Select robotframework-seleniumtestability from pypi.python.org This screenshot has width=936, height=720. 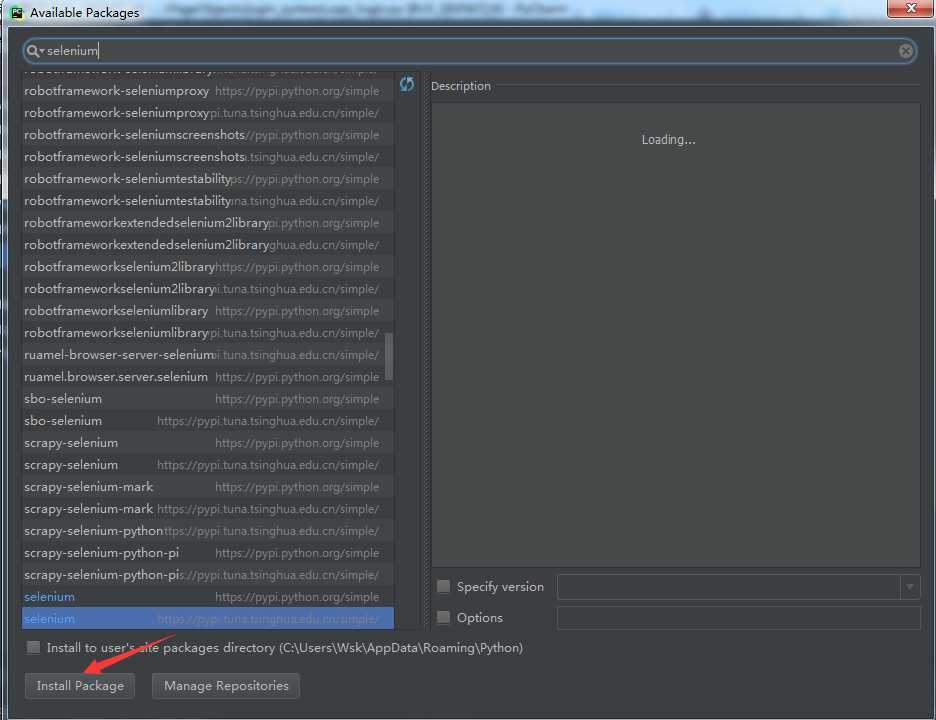point(208,179)
